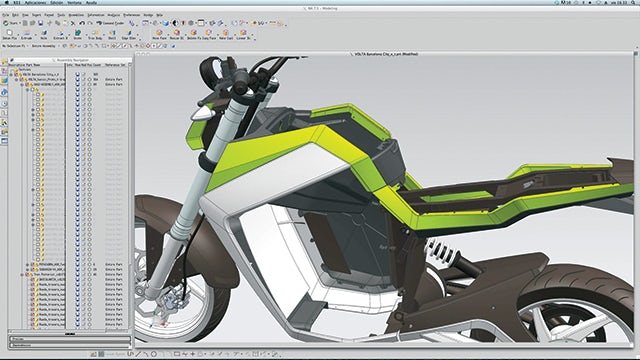Click the navigator vertical scrollbar
This screenshot has height=360, width=640.
click(x=130, y=196)
